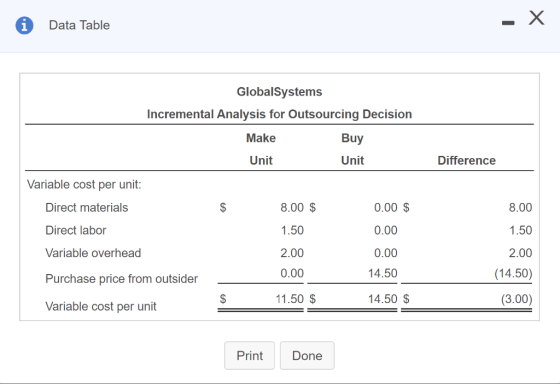The image size is (560, 384).
Task: Click Purchase price Make value 0.00
Action: pyautogui.click(x=292, y=273)
